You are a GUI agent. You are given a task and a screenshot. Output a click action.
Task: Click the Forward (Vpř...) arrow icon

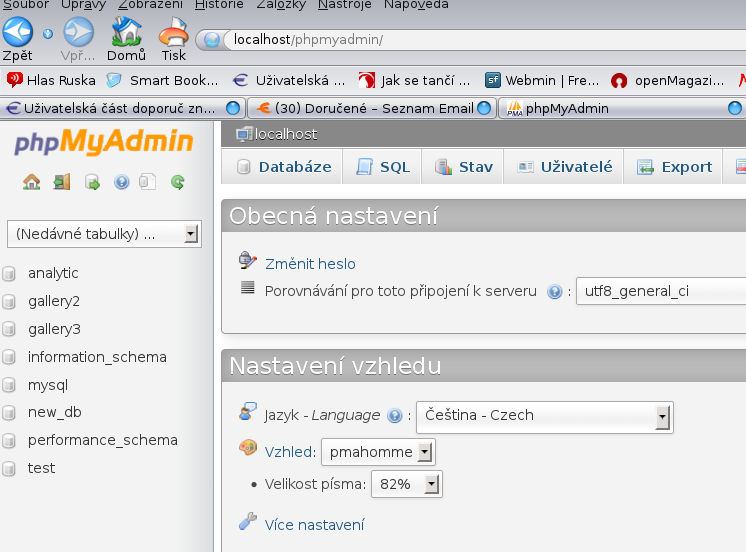click(x=79, y=32)
